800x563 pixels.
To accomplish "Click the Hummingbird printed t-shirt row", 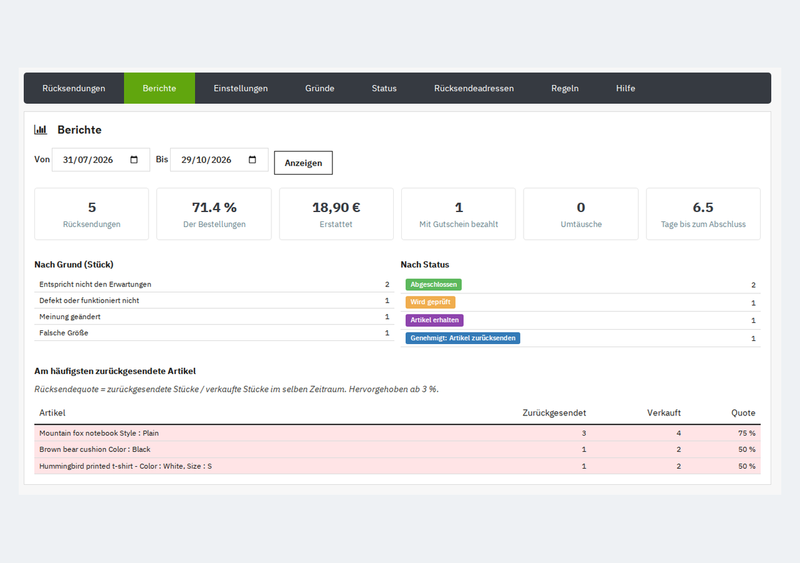I will (x=397, y=466).
